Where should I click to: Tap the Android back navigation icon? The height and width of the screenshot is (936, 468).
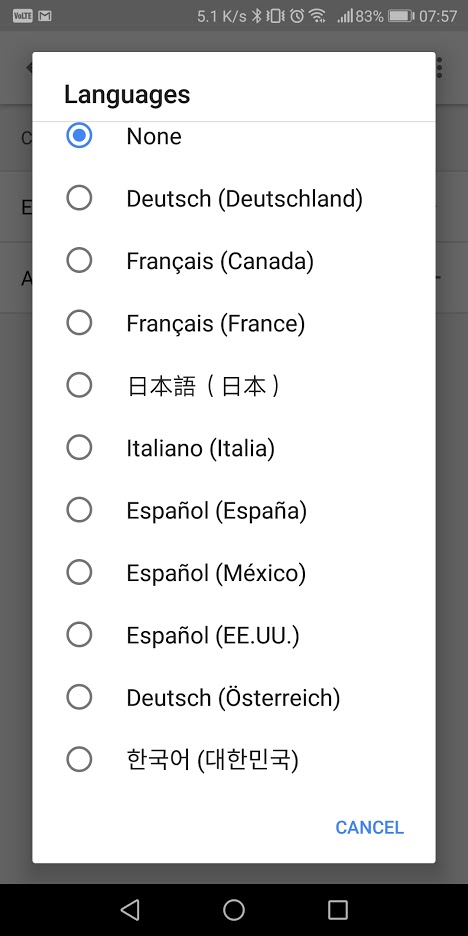tap(130, 910)
